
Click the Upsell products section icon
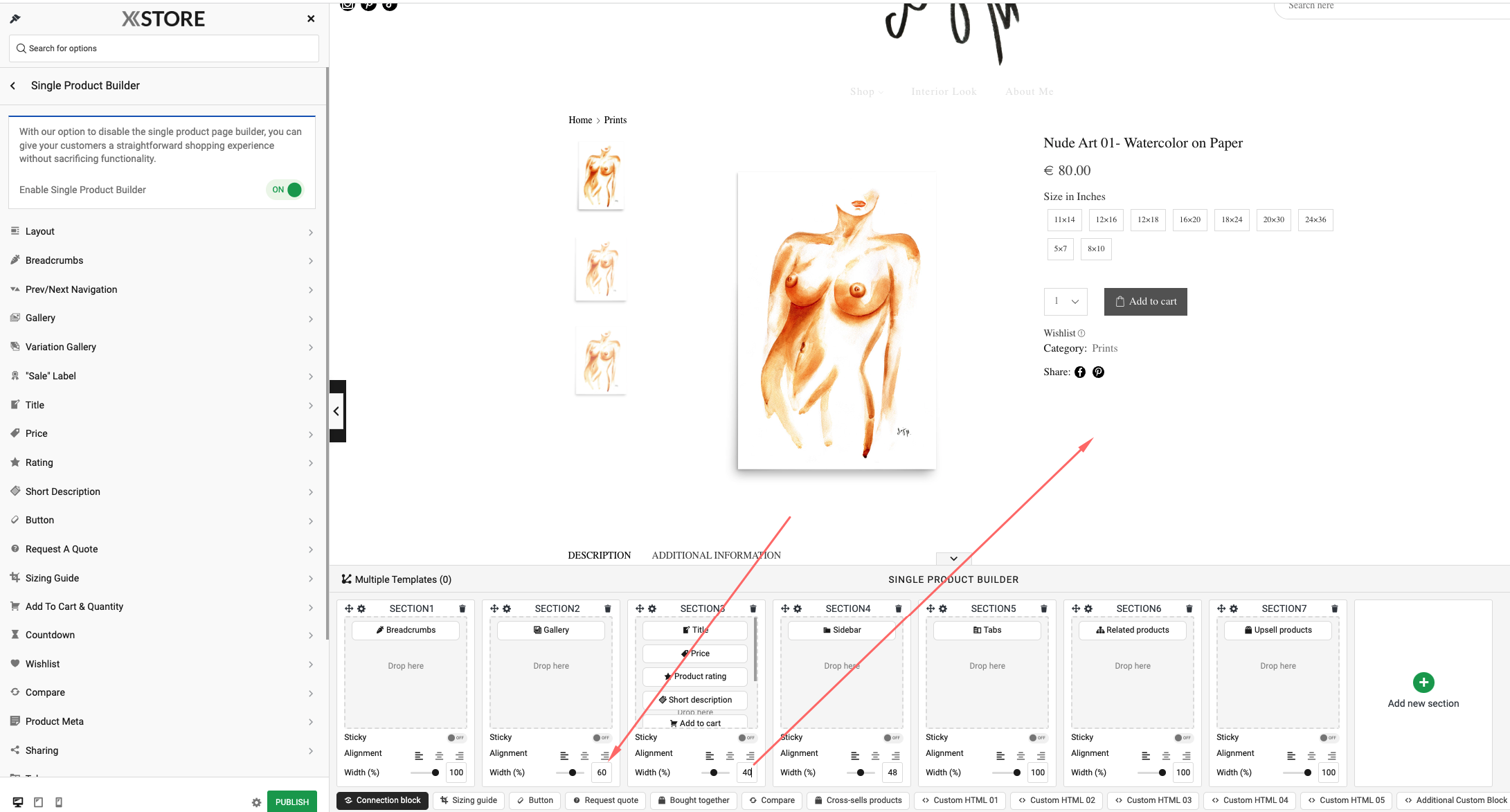coord(1248,630)
